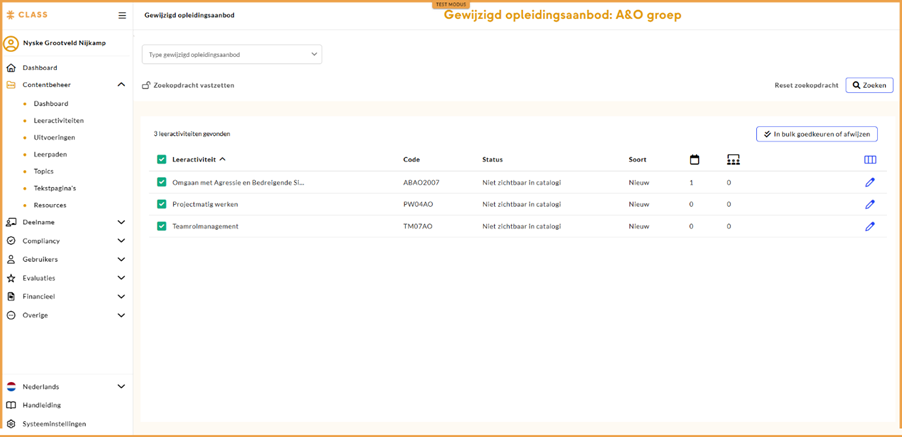
Task: Toggle the select-all Leeractiviteit checkbox
Action: pyautogui.click(x=162, y=160)
